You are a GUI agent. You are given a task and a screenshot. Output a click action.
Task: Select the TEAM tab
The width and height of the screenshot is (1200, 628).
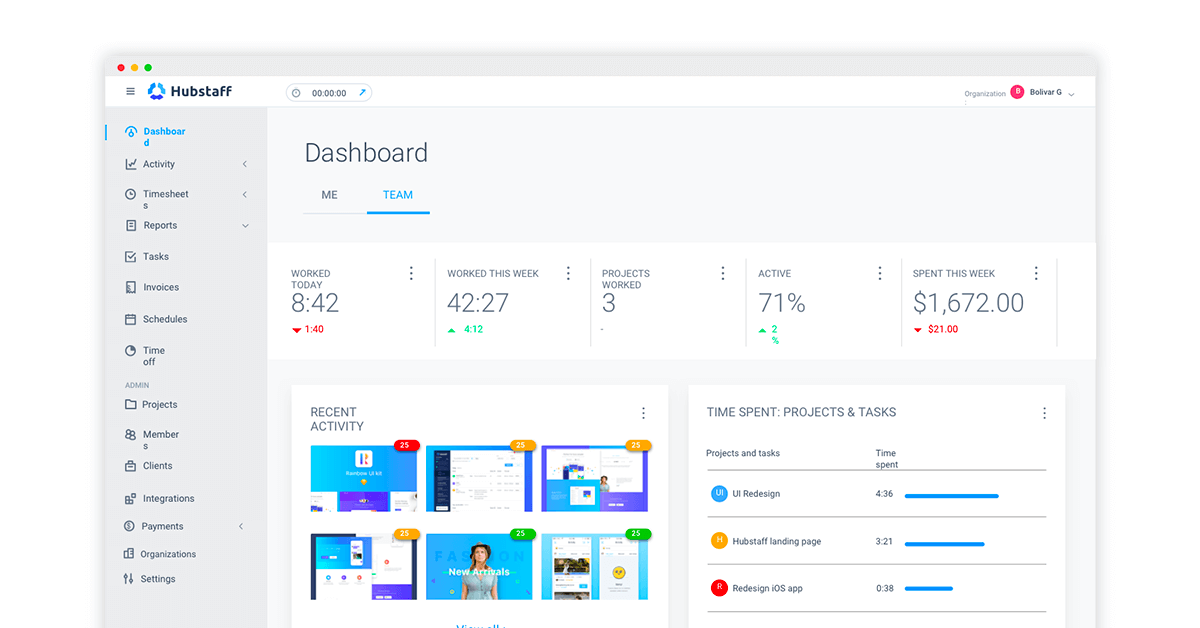point(398,195)
